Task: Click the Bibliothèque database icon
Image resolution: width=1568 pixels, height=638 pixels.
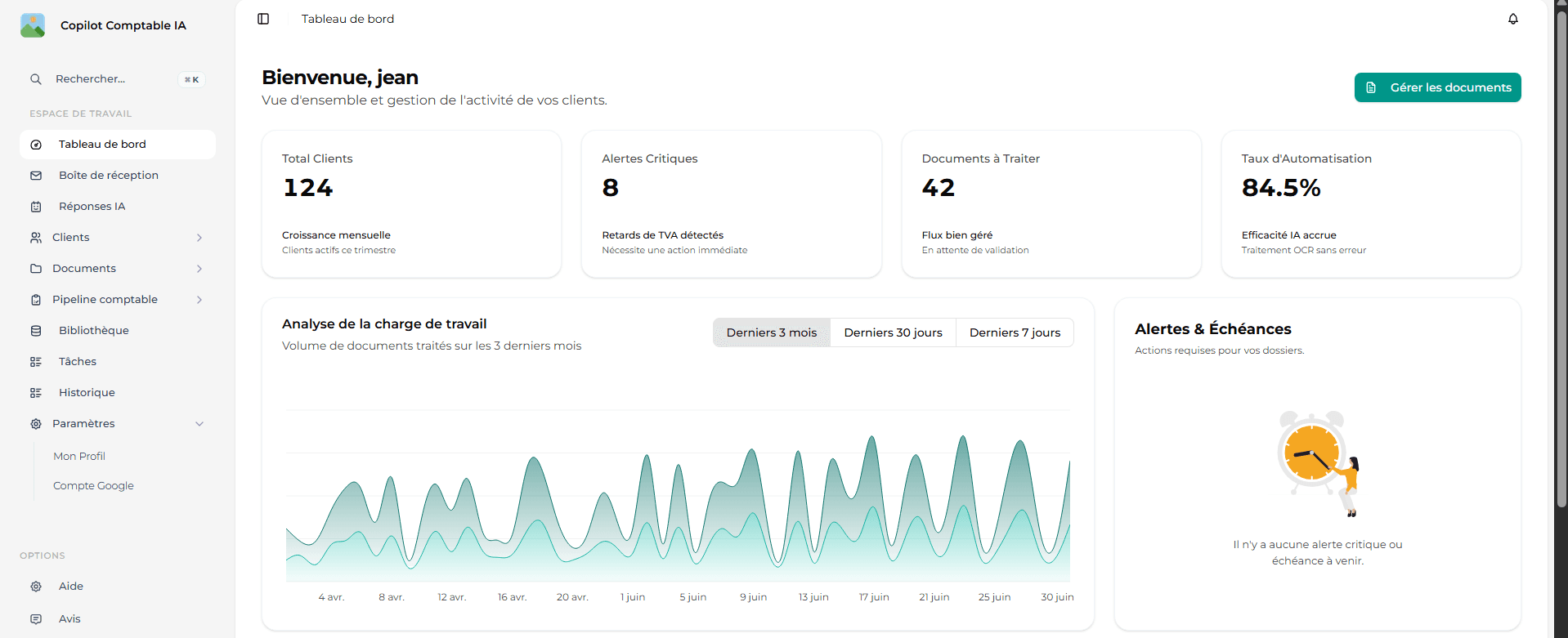Action: point(36,331)
